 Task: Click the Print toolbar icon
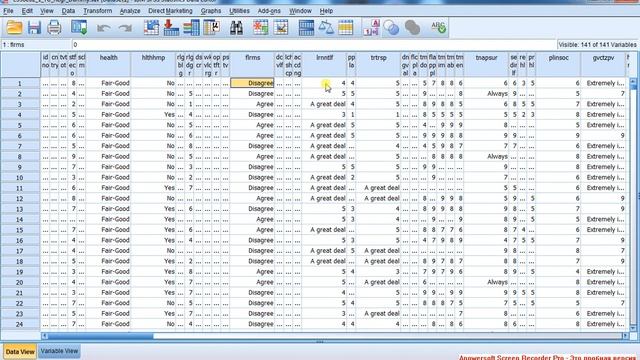point(54,27)
